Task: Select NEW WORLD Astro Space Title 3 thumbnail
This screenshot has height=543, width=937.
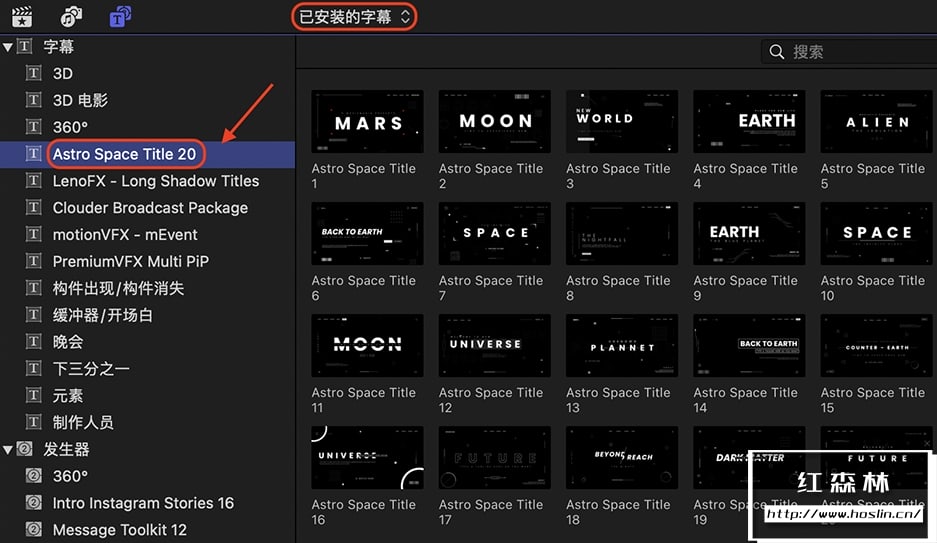Action: (622, 122)
